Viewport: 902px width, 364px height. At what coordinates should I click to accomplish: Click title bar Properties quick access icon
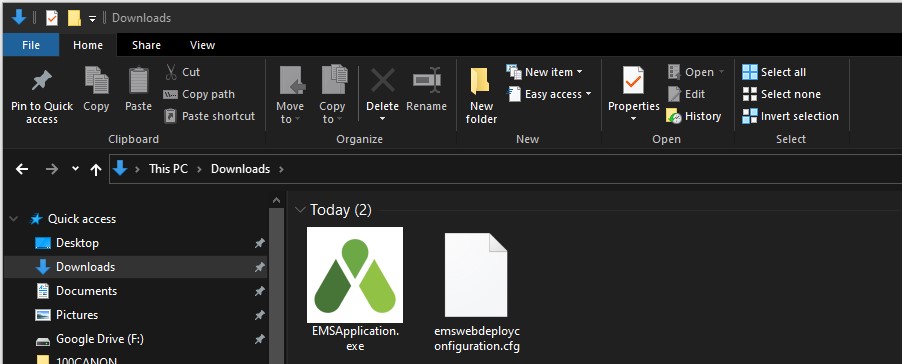tap(52, 18)
